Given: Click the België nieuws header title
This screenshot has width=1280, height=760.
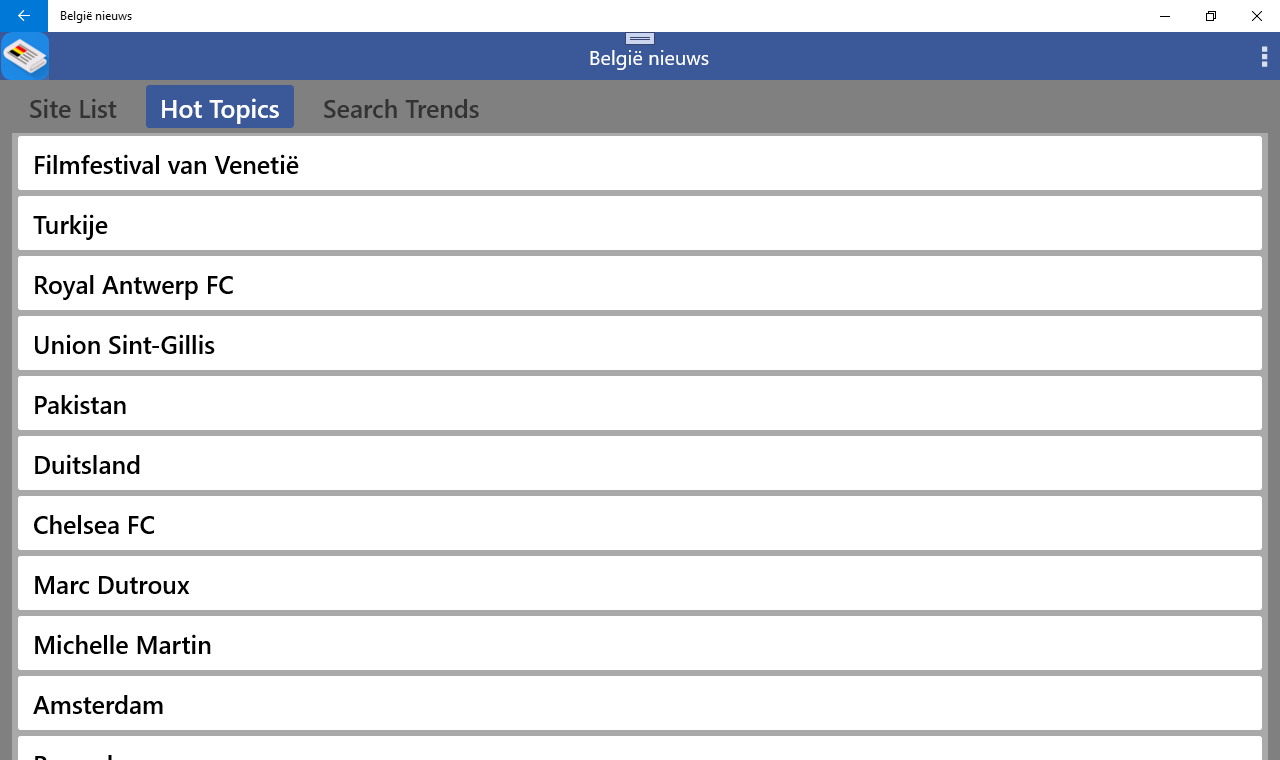Looking at the screenshot, I should tap(649, 59).
